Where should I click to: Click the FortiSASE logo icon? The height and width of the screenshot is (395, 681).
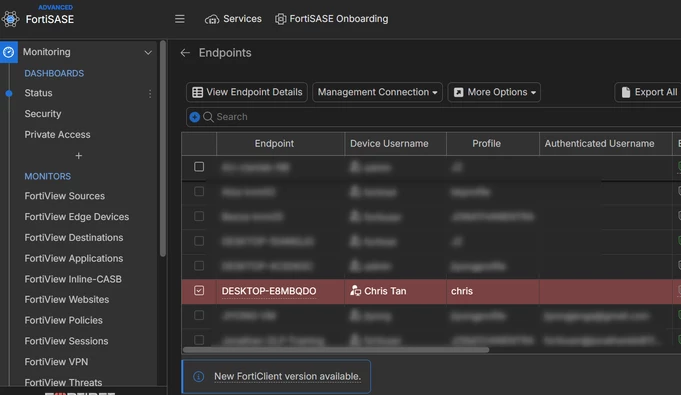(10, 19)
